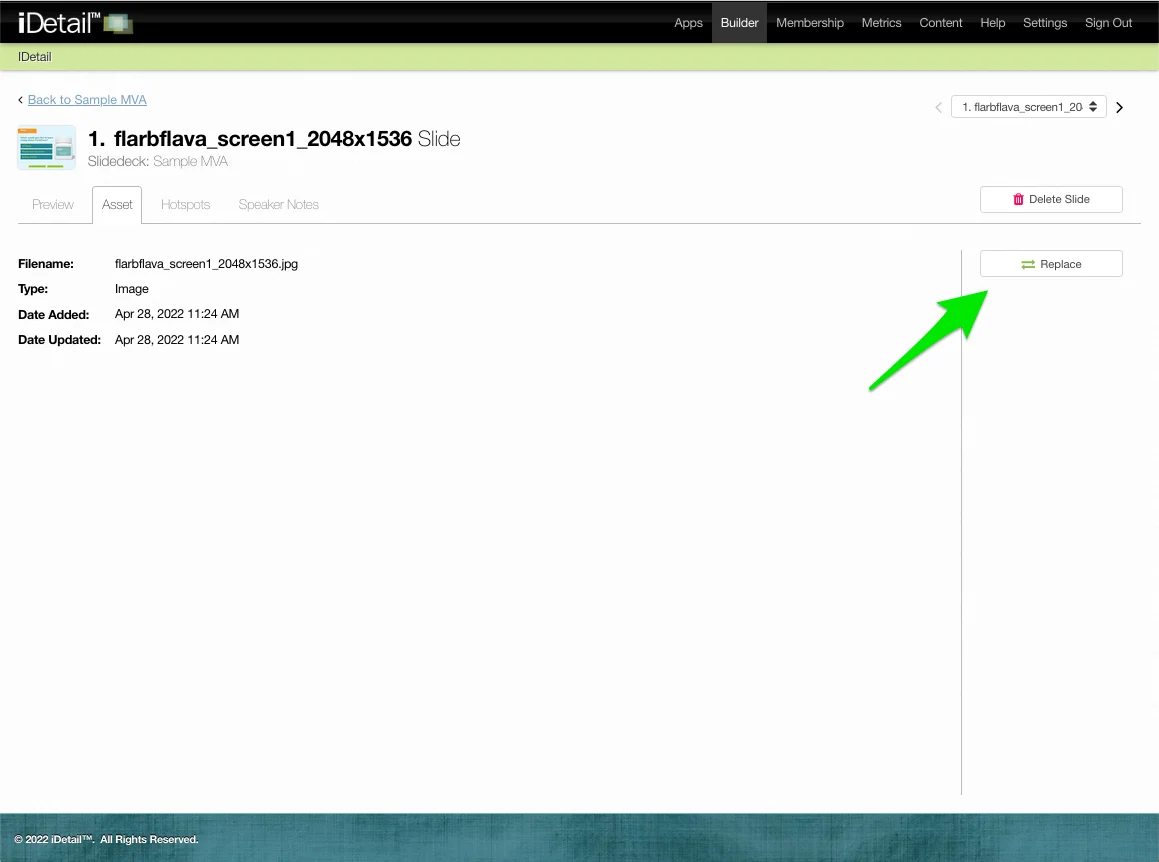Click the Type value Image

(132, 289)
